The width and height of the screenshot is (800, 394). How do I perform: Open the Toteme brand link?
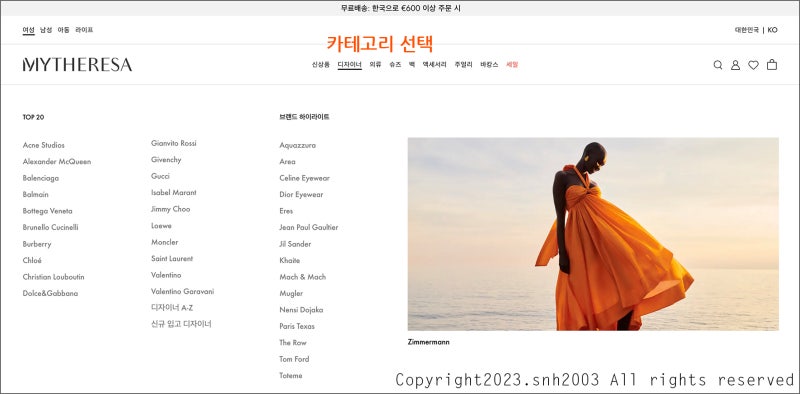[x=291, y=376]
